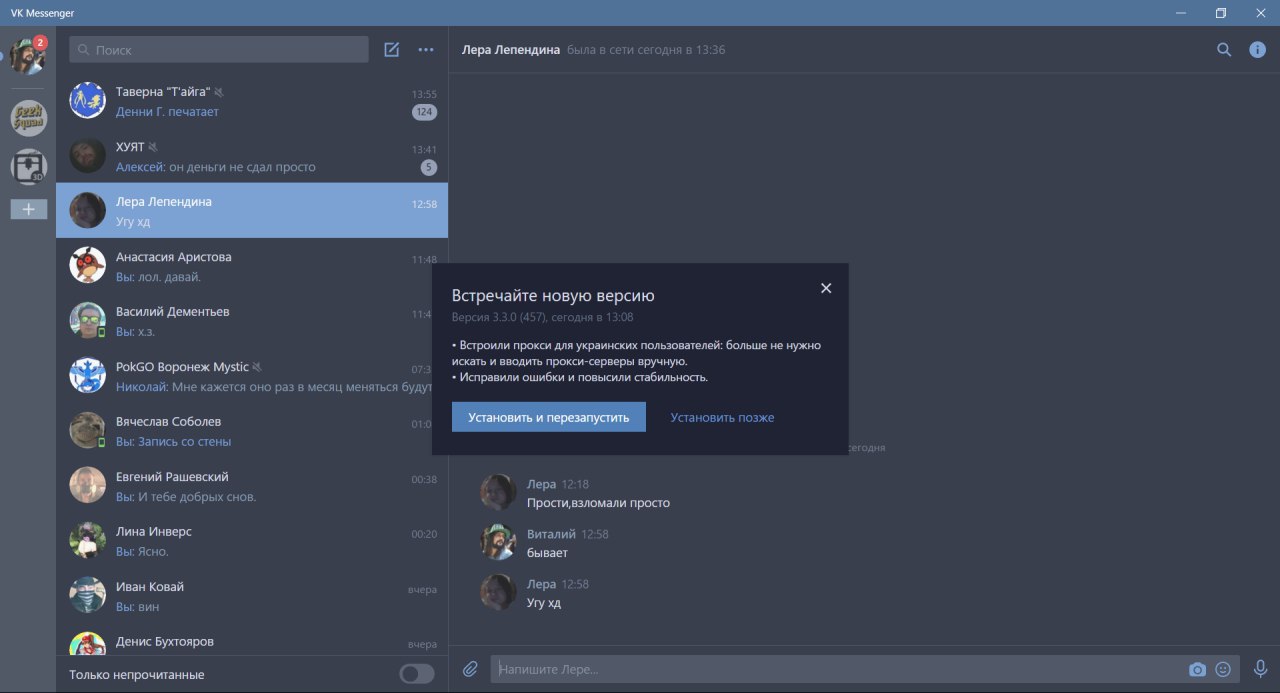The image size is (1280, 693).
Task: Click Виталий's avatar in the conversation
Action: pyautogui.click(x=498, y=542)
